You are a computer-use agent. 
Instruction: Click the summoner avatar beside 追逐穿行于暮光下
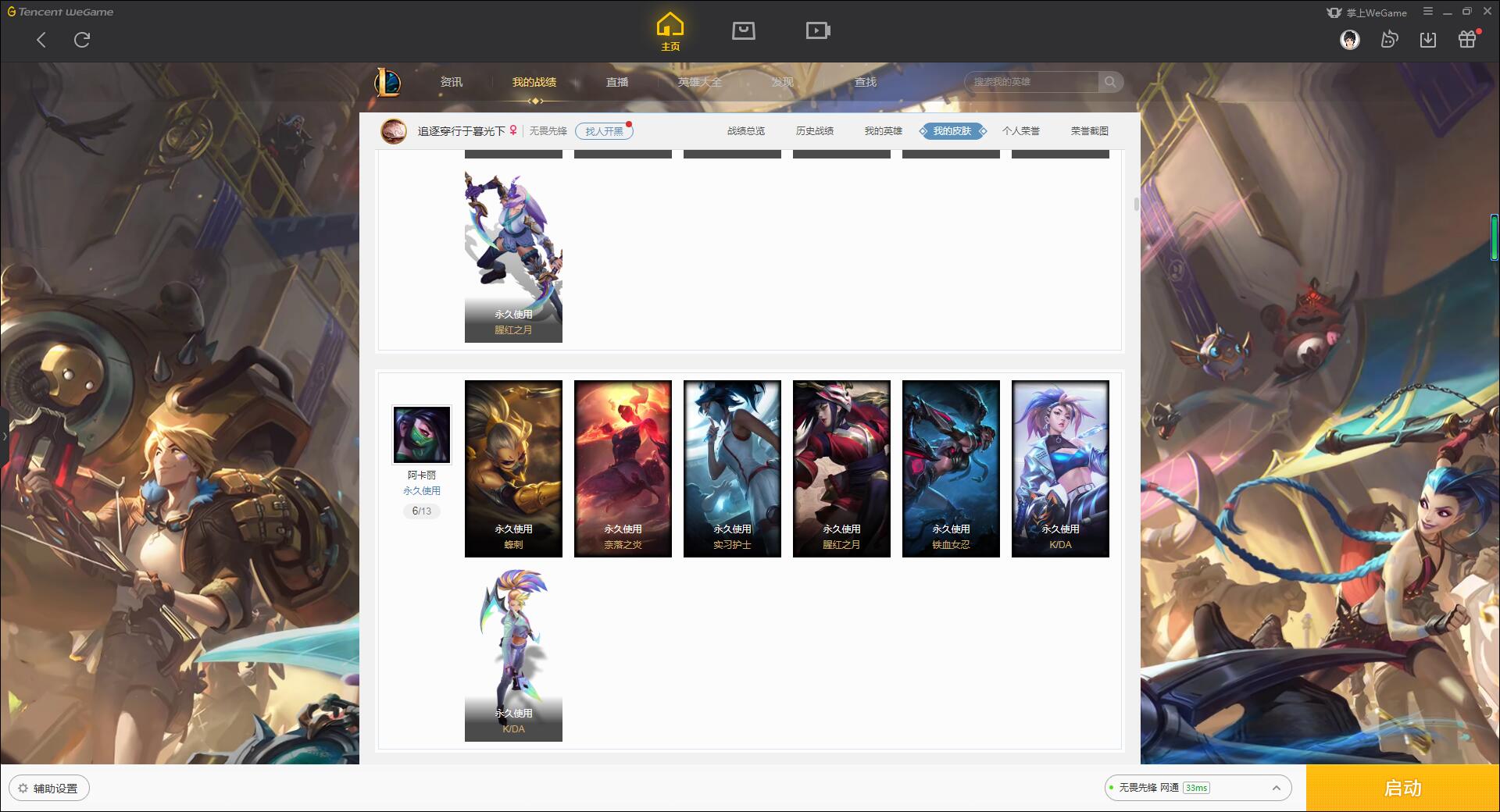point(394,131)
